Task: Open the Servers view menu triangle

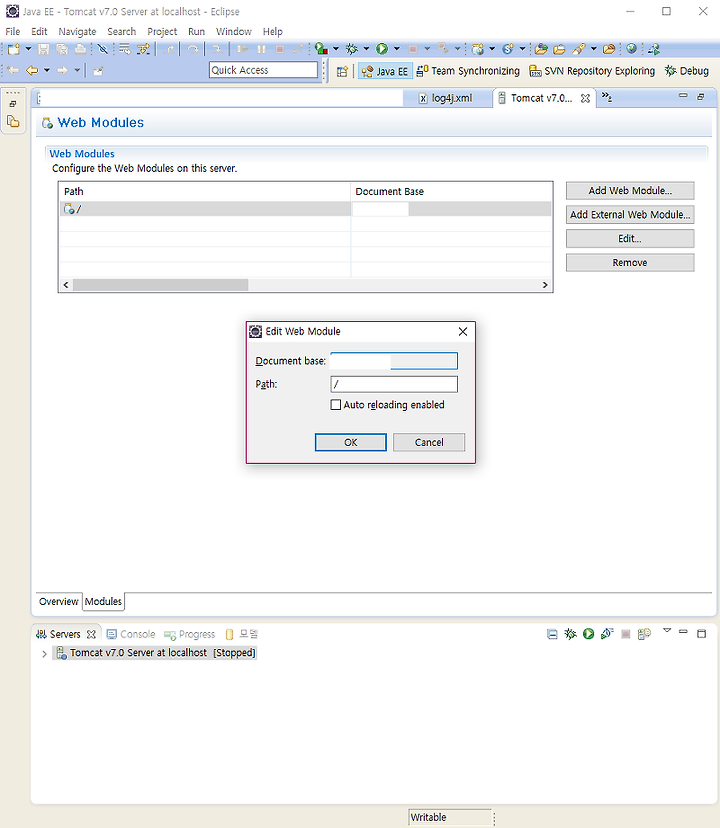Action: click(667, 631)
